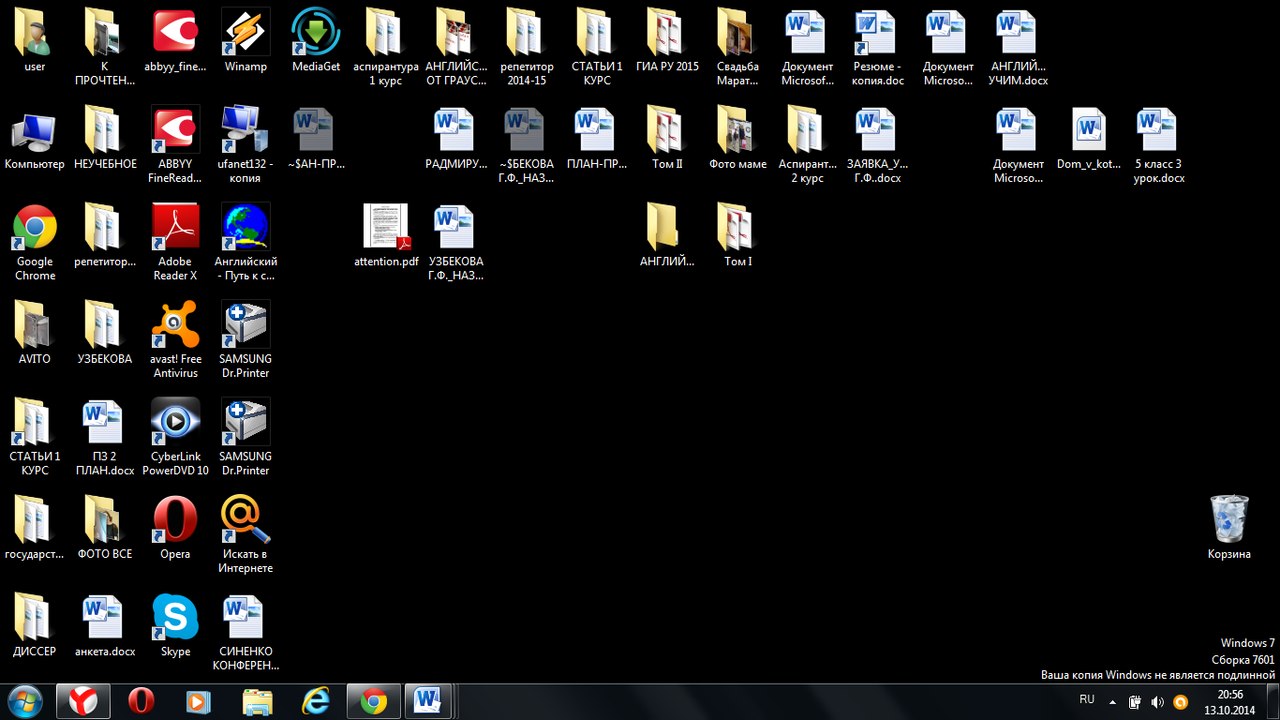Open Google Chrome desktop shortcut
Viewport: 1280px width, 720px height.
[x=35, y=241]
